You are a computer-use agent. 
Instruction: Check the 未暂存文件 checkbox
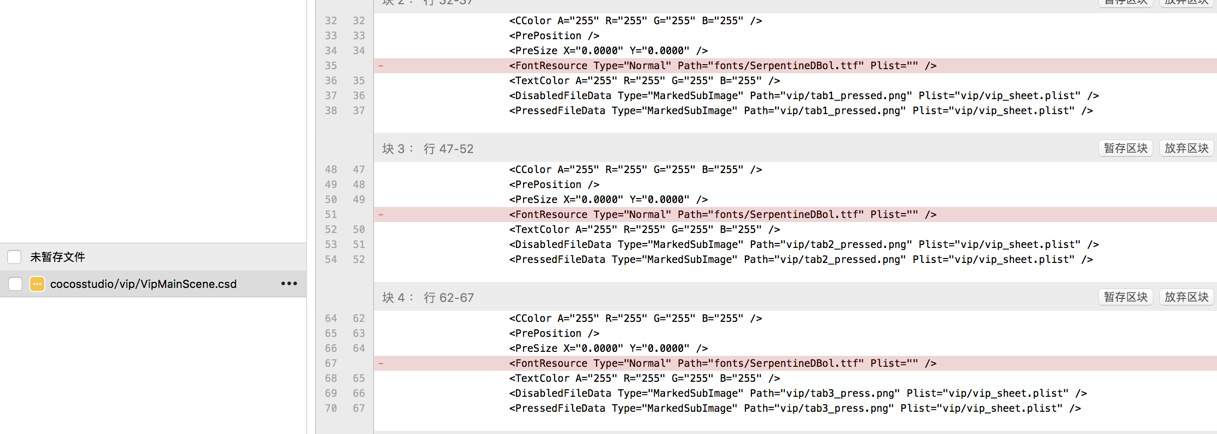point(15,257)
